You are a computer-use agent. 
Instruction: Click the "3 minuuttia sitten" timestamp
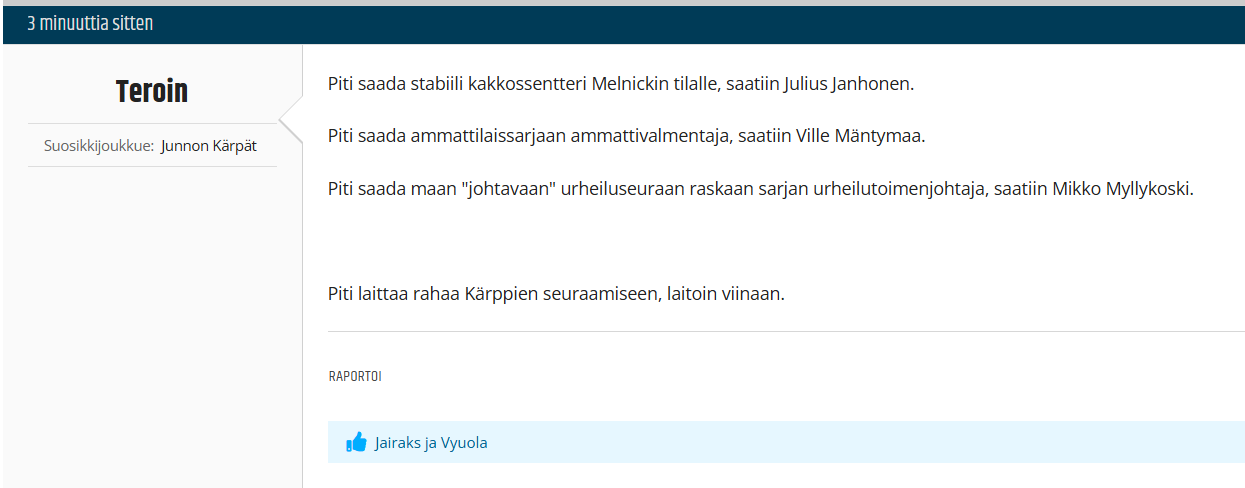(90, 23)
